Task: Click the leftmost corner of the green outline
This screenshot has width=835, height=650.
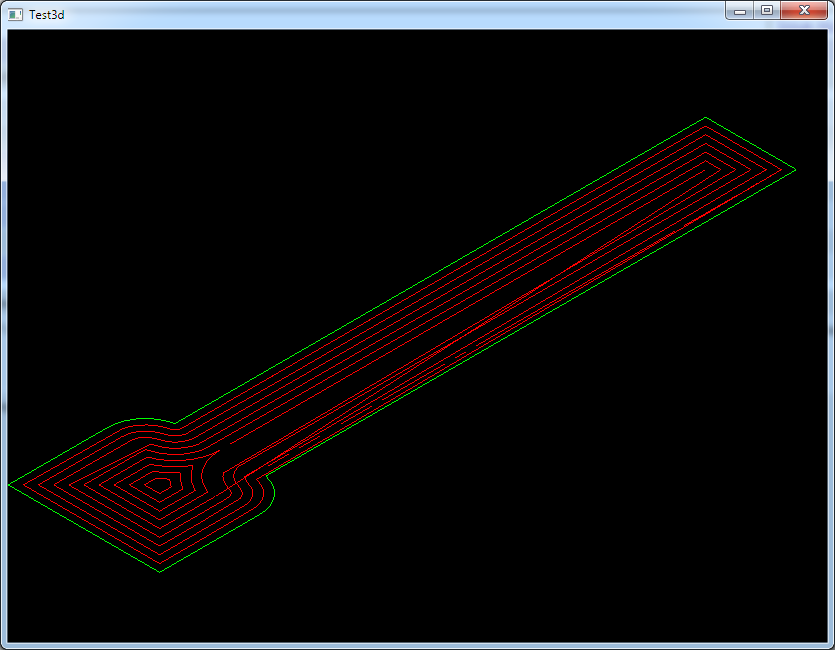Action: (x=10, y=485)
